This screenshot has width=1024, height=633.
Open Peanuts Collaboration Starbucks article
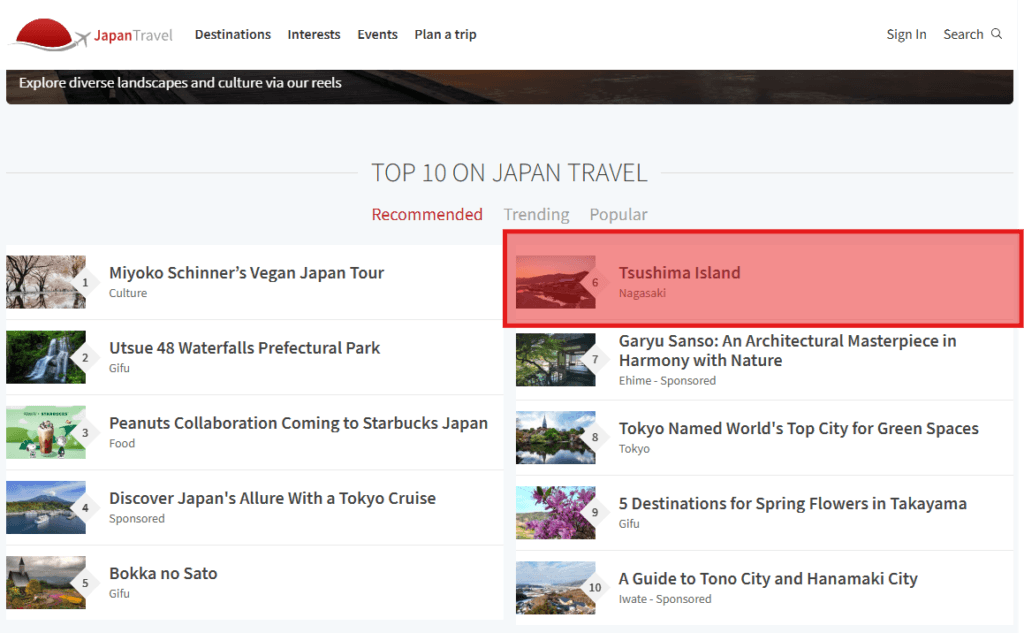(x=298, y=423)
